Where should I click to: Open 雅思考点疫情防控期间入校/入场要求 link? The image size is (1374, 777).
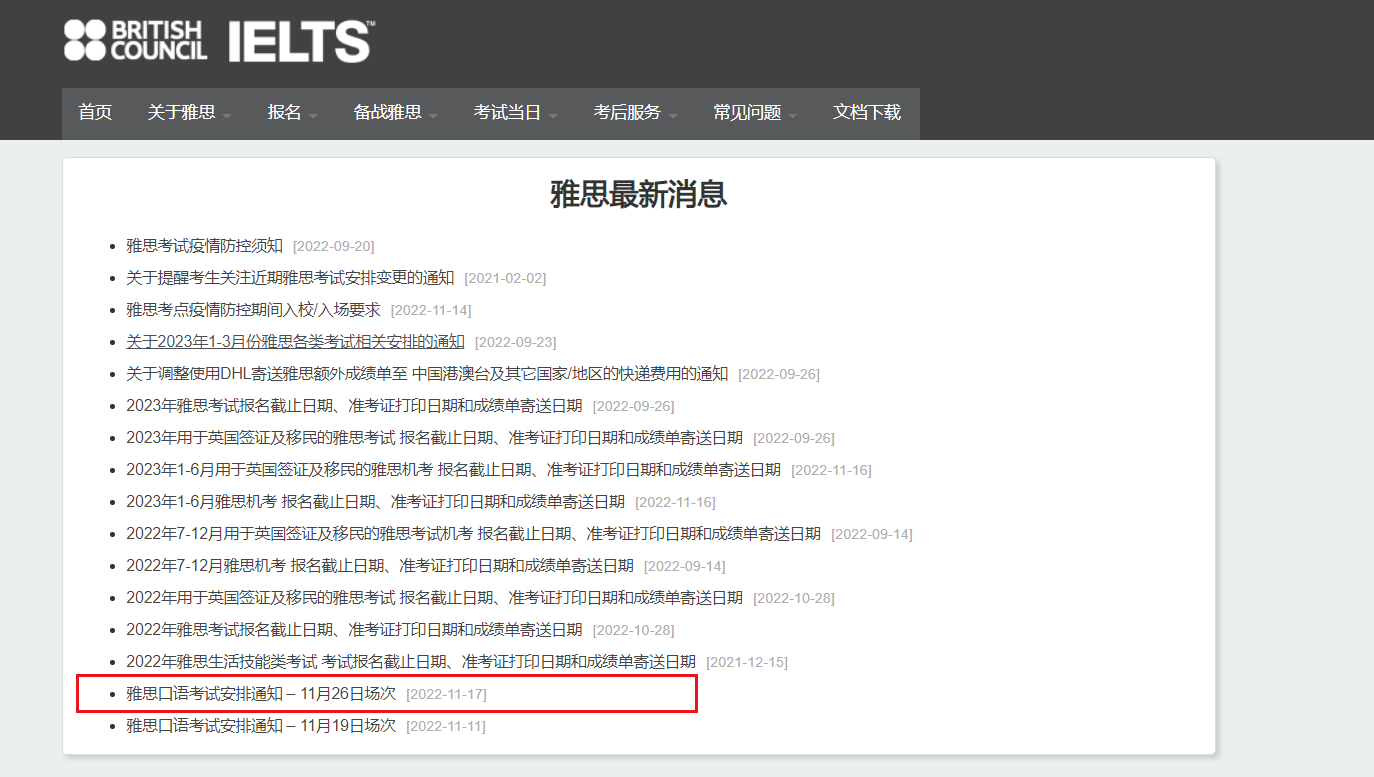point(253,310)
